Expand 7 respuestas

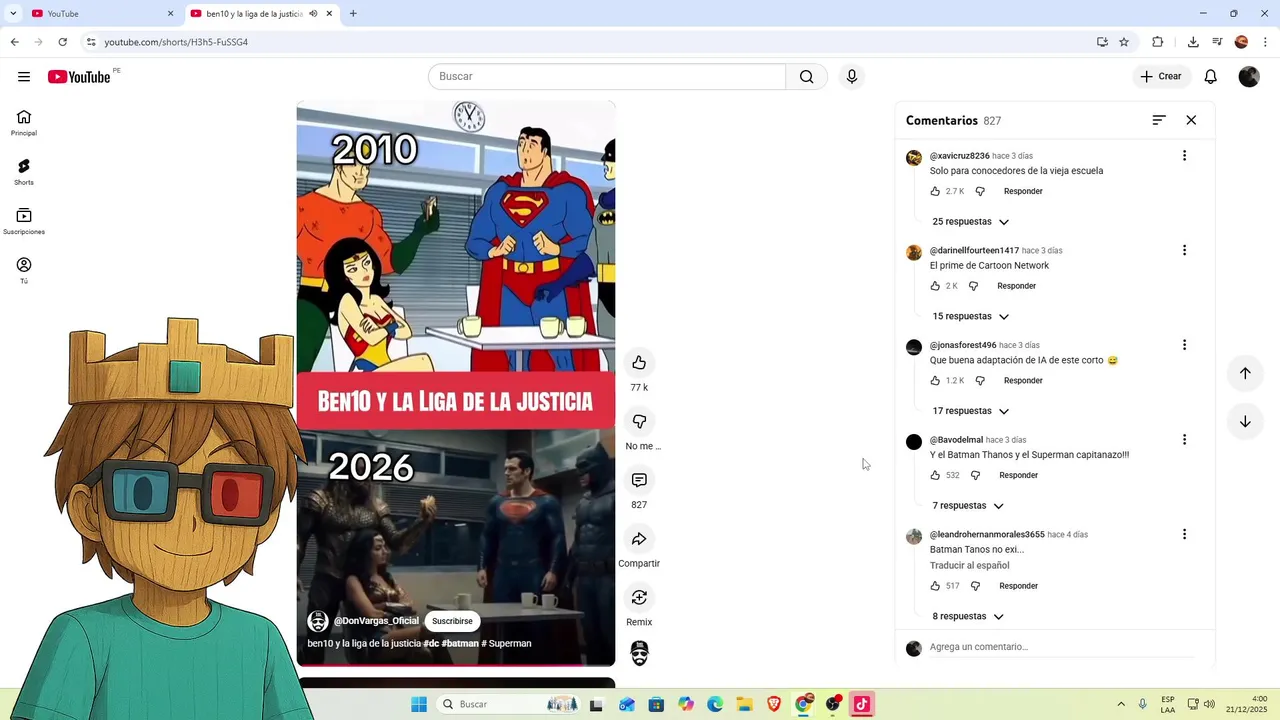967,506
